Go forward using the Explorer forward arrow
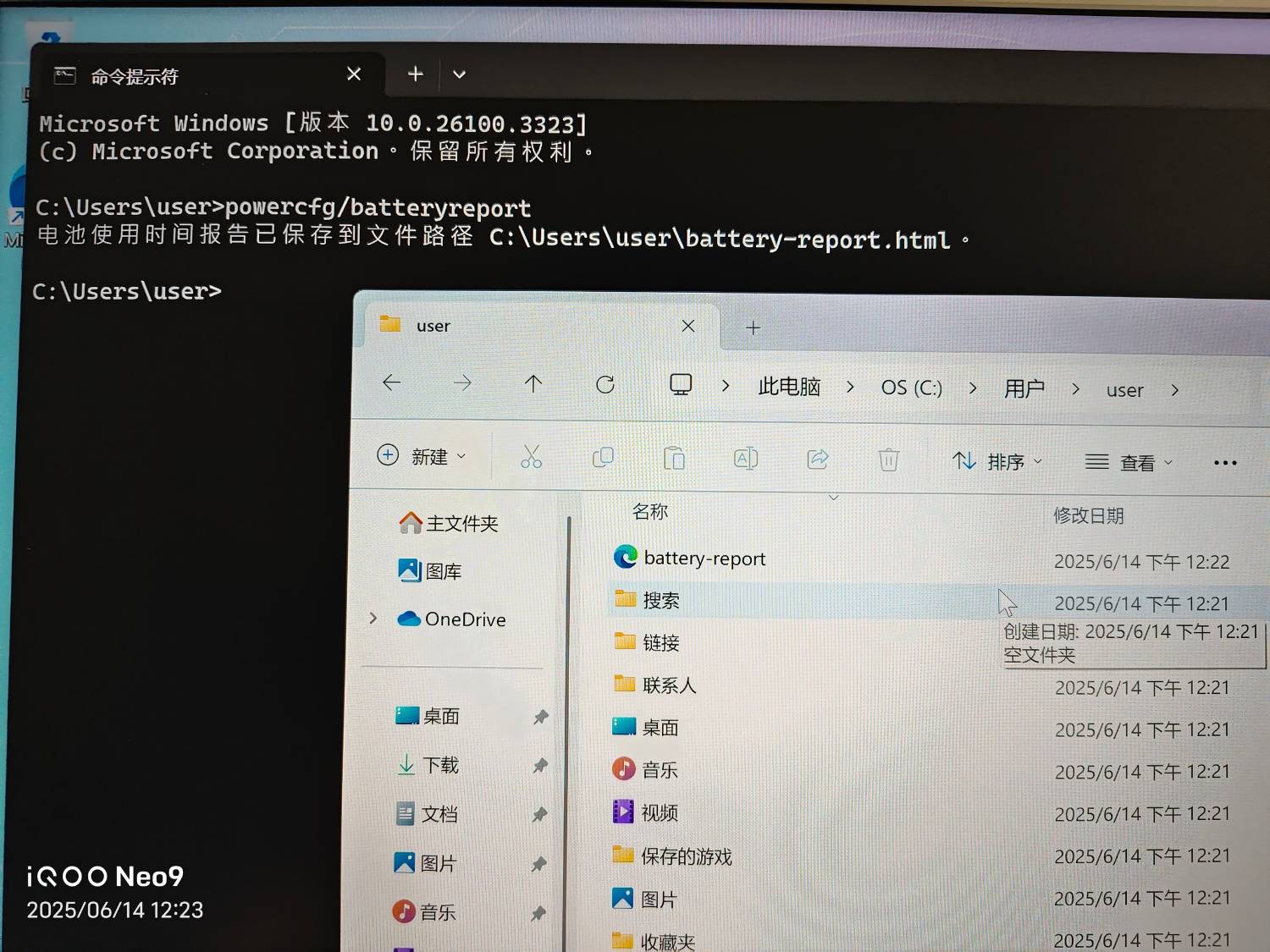The width and height of the screenshot is (1270, 952). point(462,383)
